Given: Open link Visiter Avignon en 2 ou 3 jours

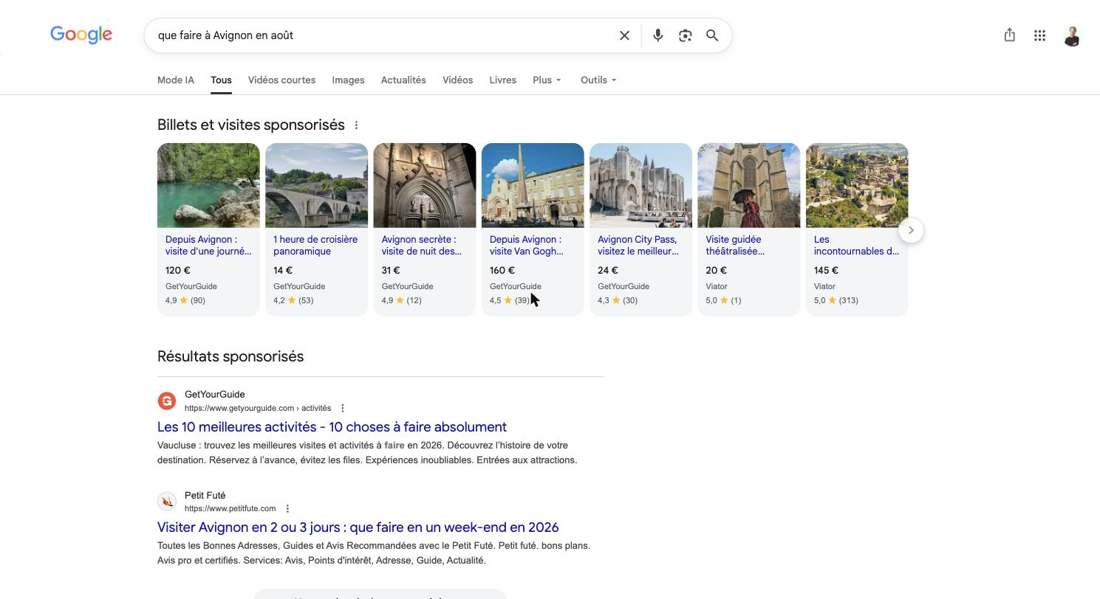Looking at the screenshot, I should (358, 527).
